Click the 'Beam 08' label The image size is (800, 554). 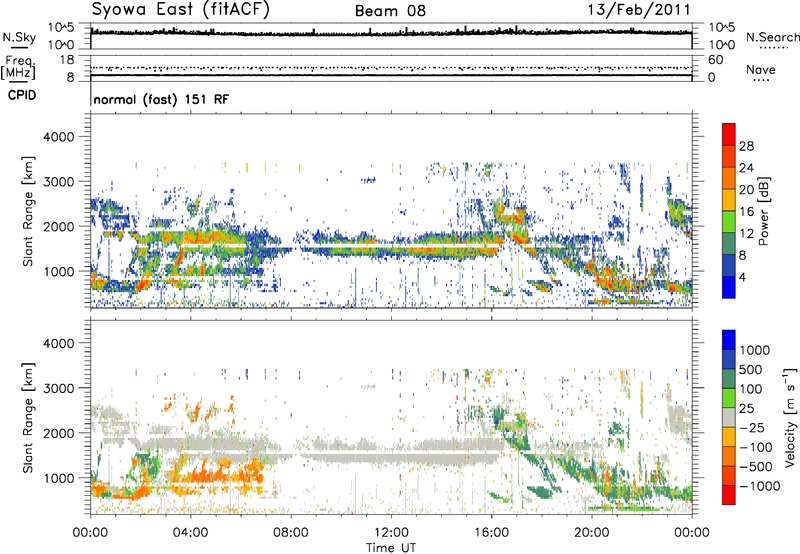(390, 11)
